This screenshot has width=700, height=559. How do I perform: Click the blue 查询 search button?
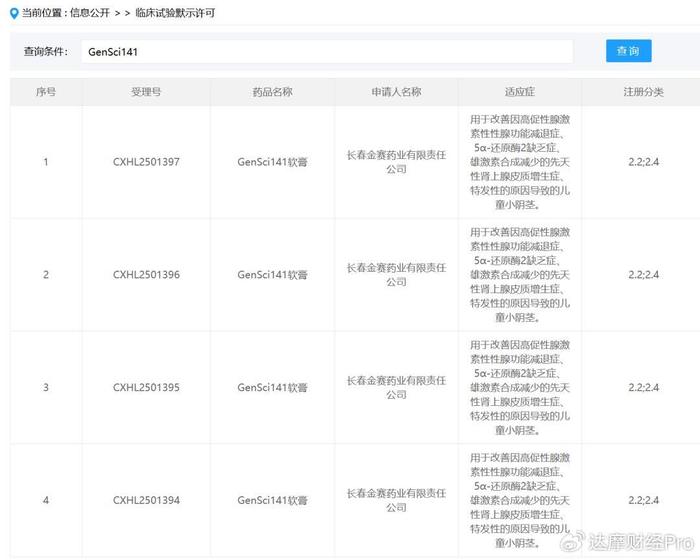click(x=628, y=51)
